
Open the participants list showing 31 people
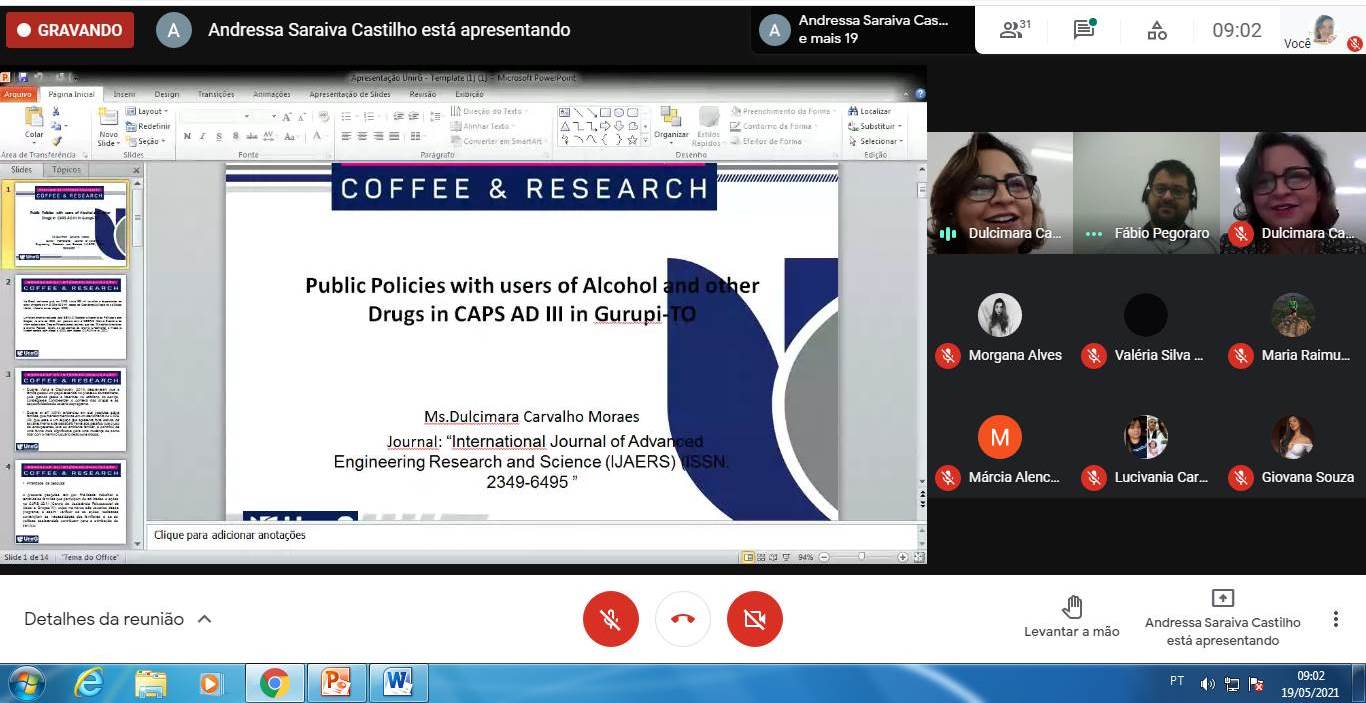click(1015, 30)
